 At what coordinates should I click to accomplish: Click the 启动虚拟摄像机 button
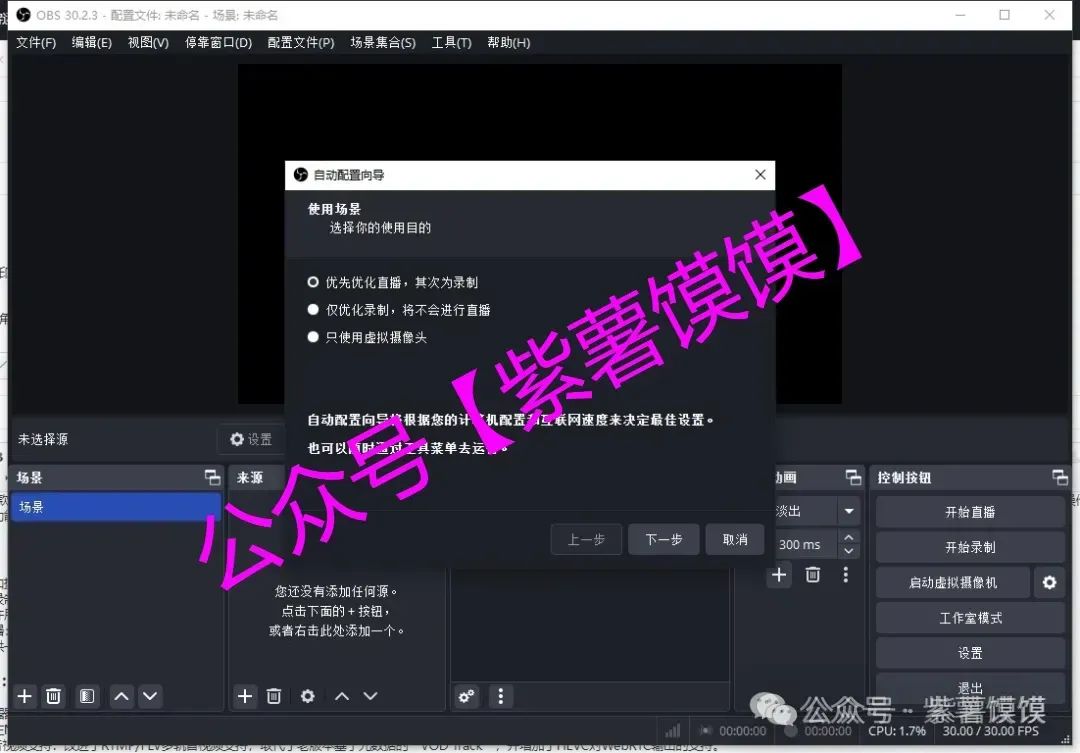[953, 582]
